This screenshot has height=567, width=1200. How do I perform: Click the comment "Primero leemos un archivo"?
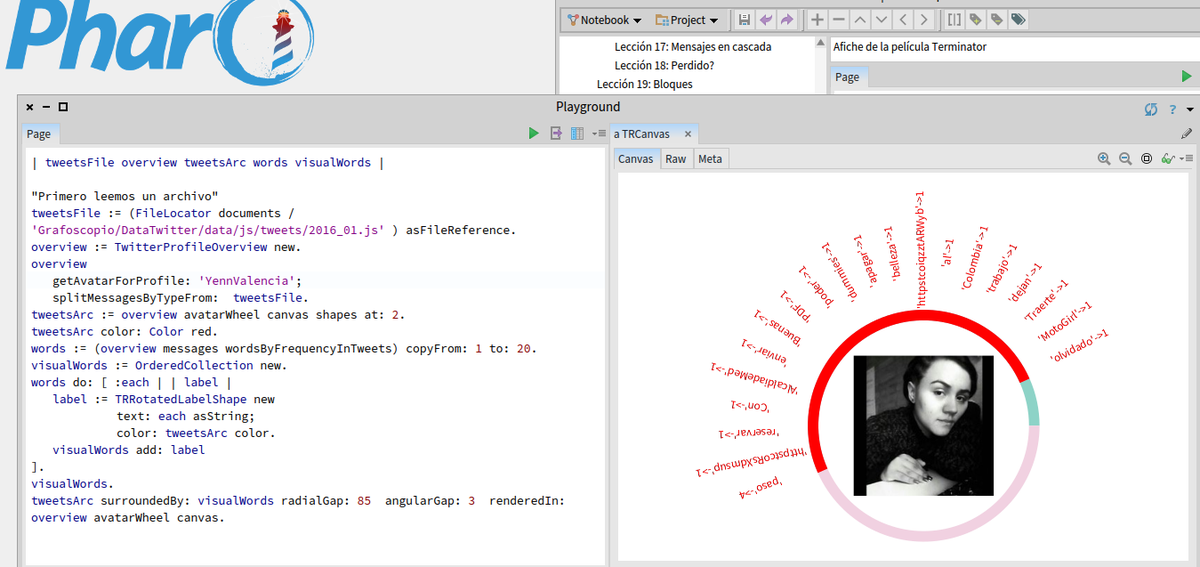(125, 196)
